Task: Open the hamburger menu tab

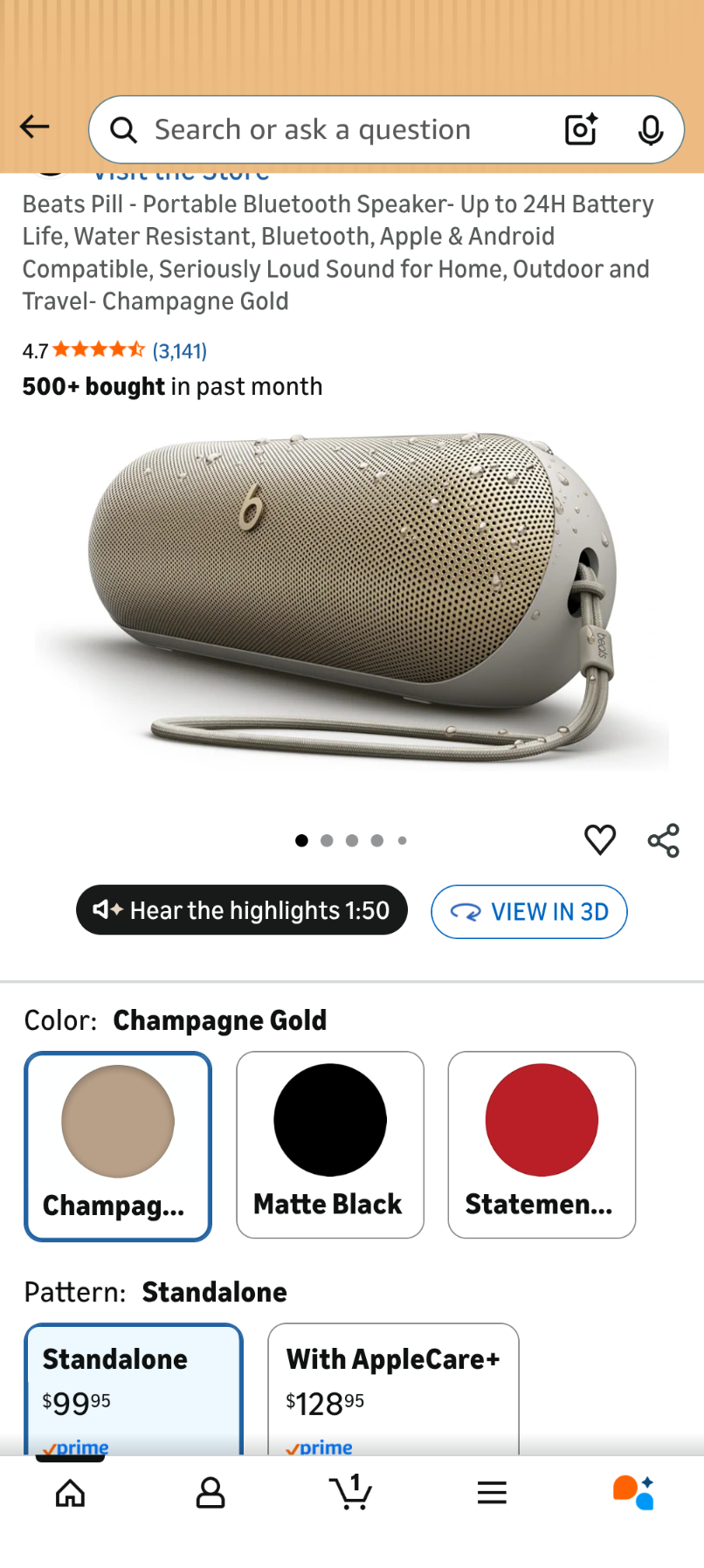Action: [493, 1493]
